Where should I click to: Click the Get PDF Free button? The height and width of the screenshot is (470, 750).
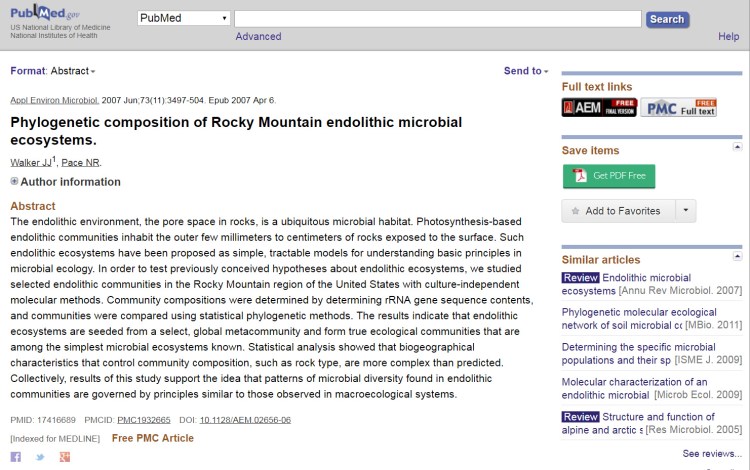(609, 176)
